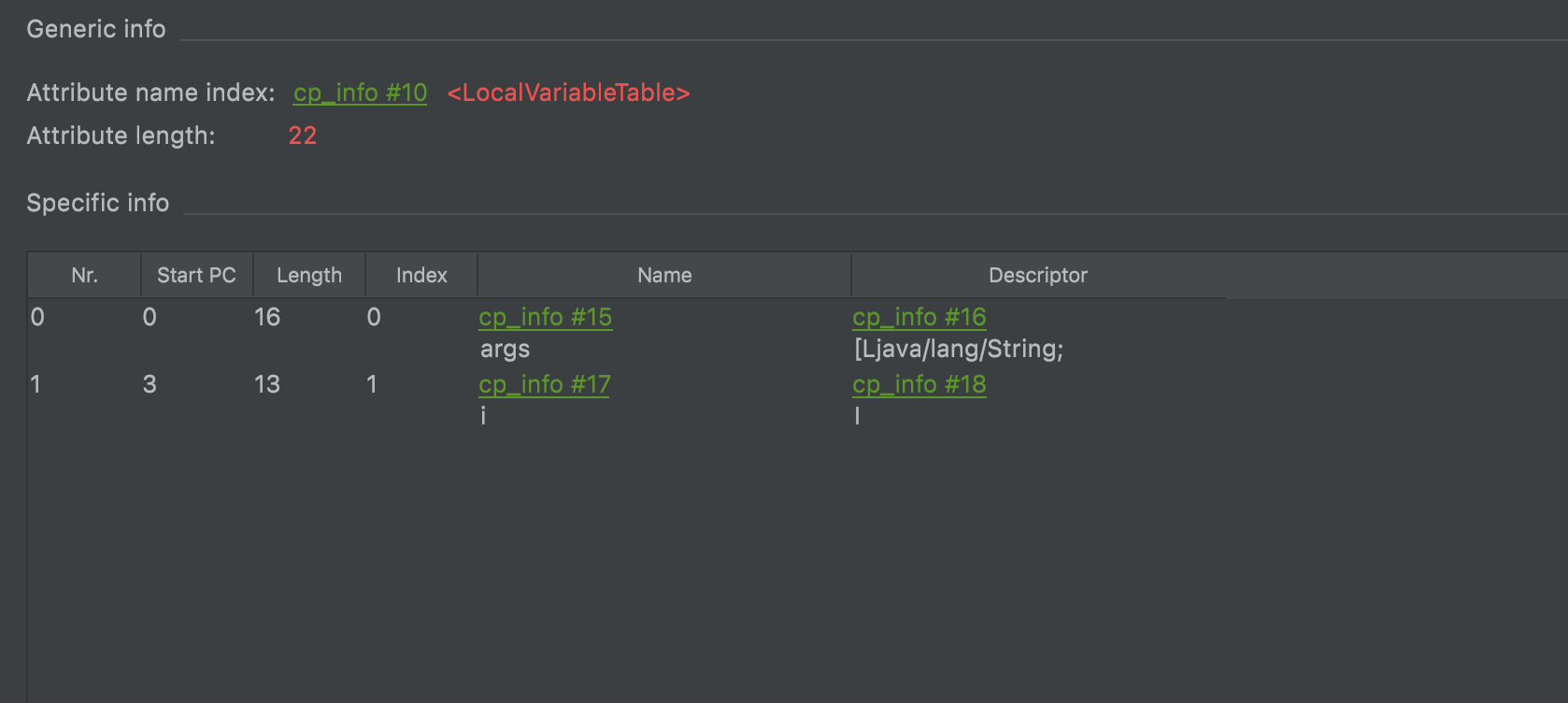
Task: Select the Length value 16
Action: coord(267,317)
